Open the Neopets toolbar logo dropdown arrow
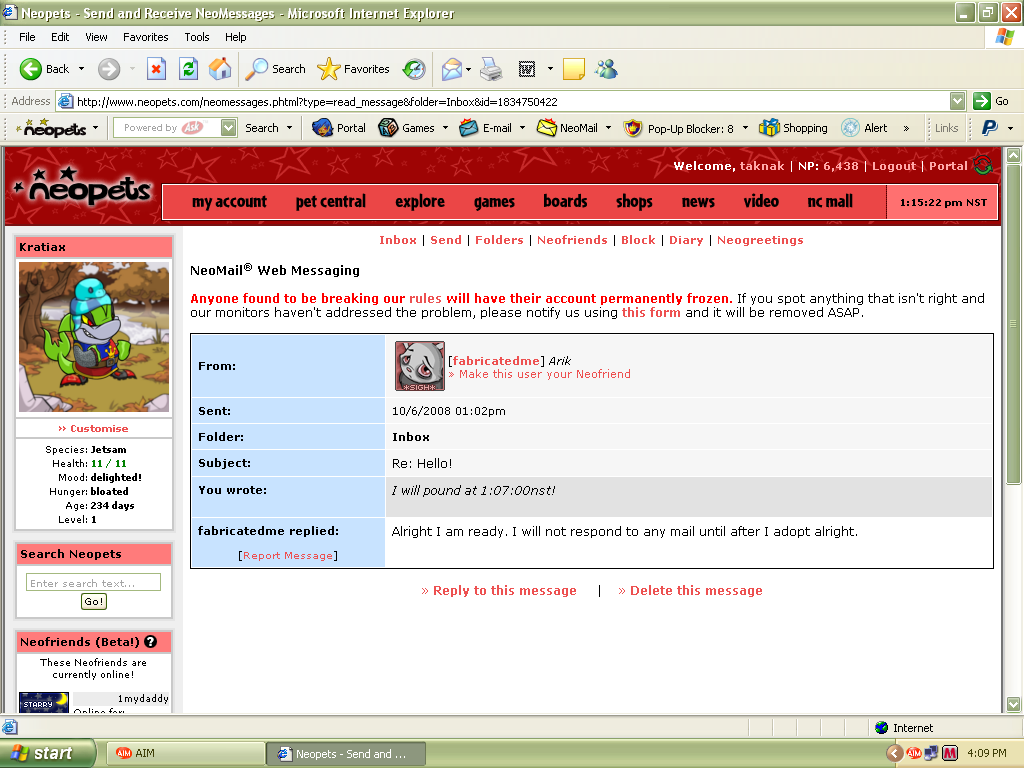 [95, 128]
